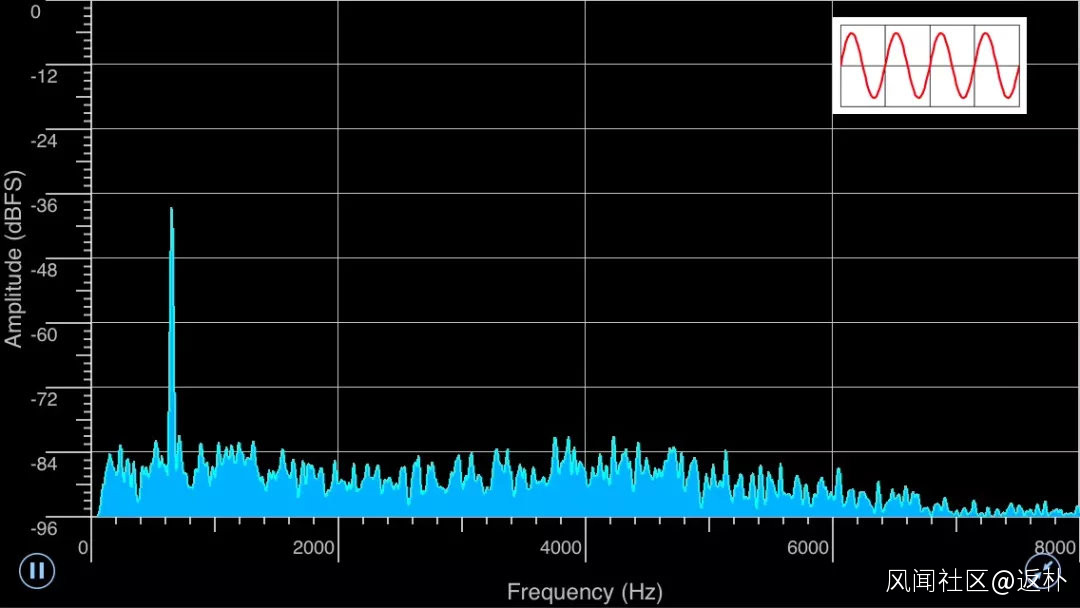Click the -60 amplitude axis label

pos(44,335)
